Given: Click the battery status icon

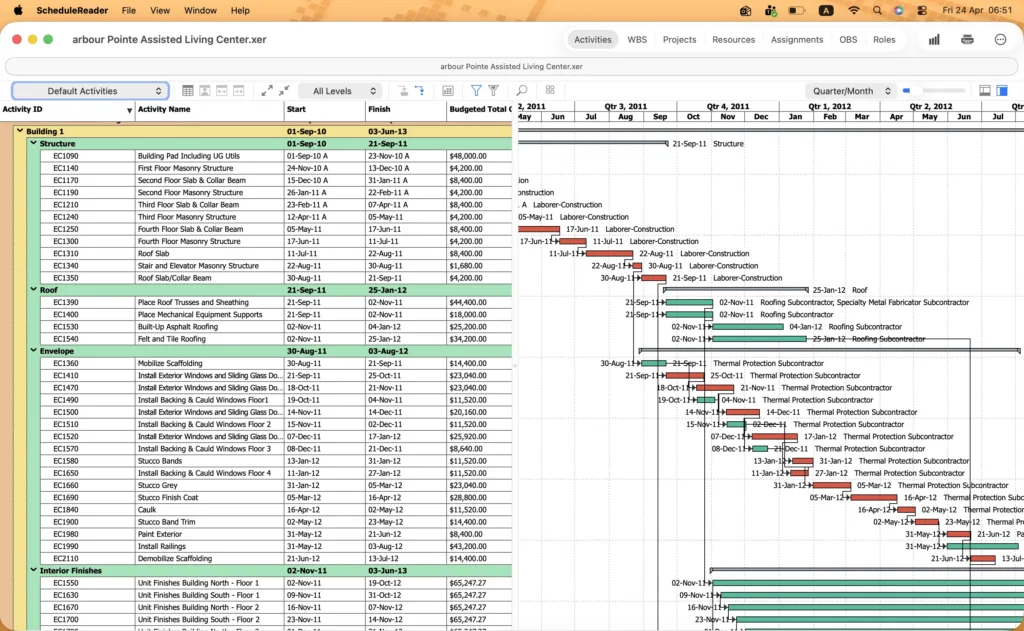Looking at the screenshot, I should click(796, 10).
